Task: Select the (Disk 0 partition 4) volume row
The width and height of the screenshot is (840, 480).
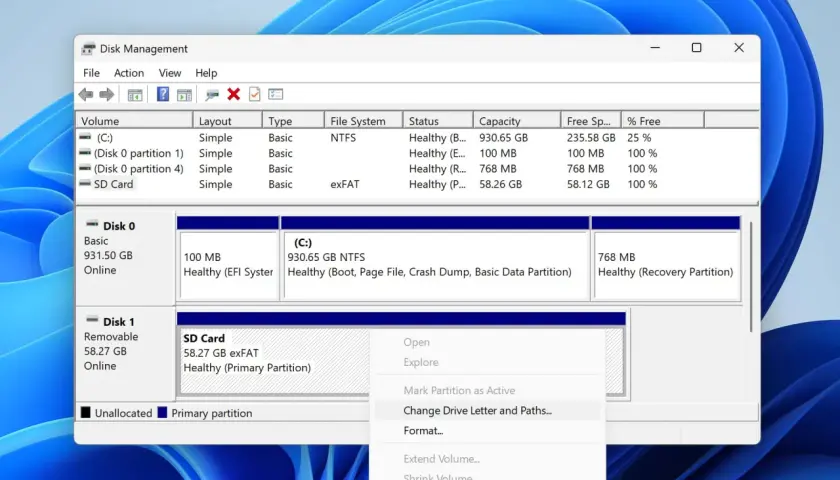Action: click(x=417, y=169)
